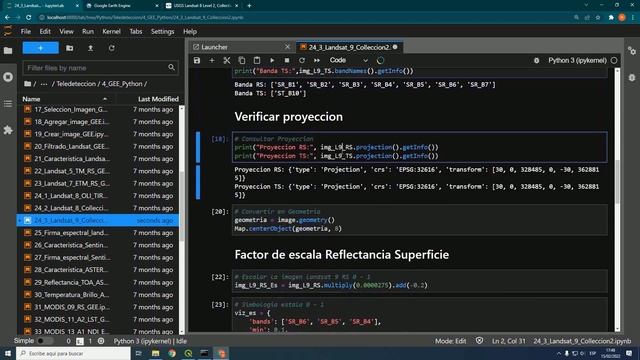Select file 24_1_Landsat_8_OLI_TIR...

pos(98,196)
